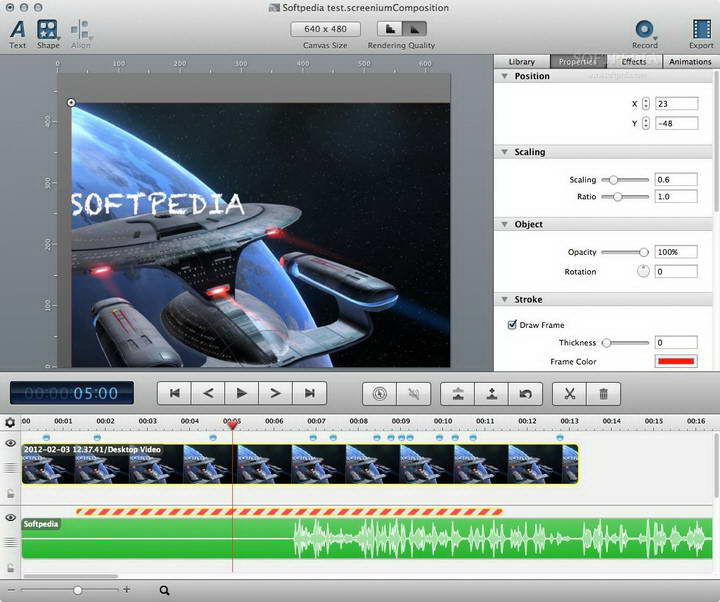Click the scissors cut button

(x=570, y=394)
